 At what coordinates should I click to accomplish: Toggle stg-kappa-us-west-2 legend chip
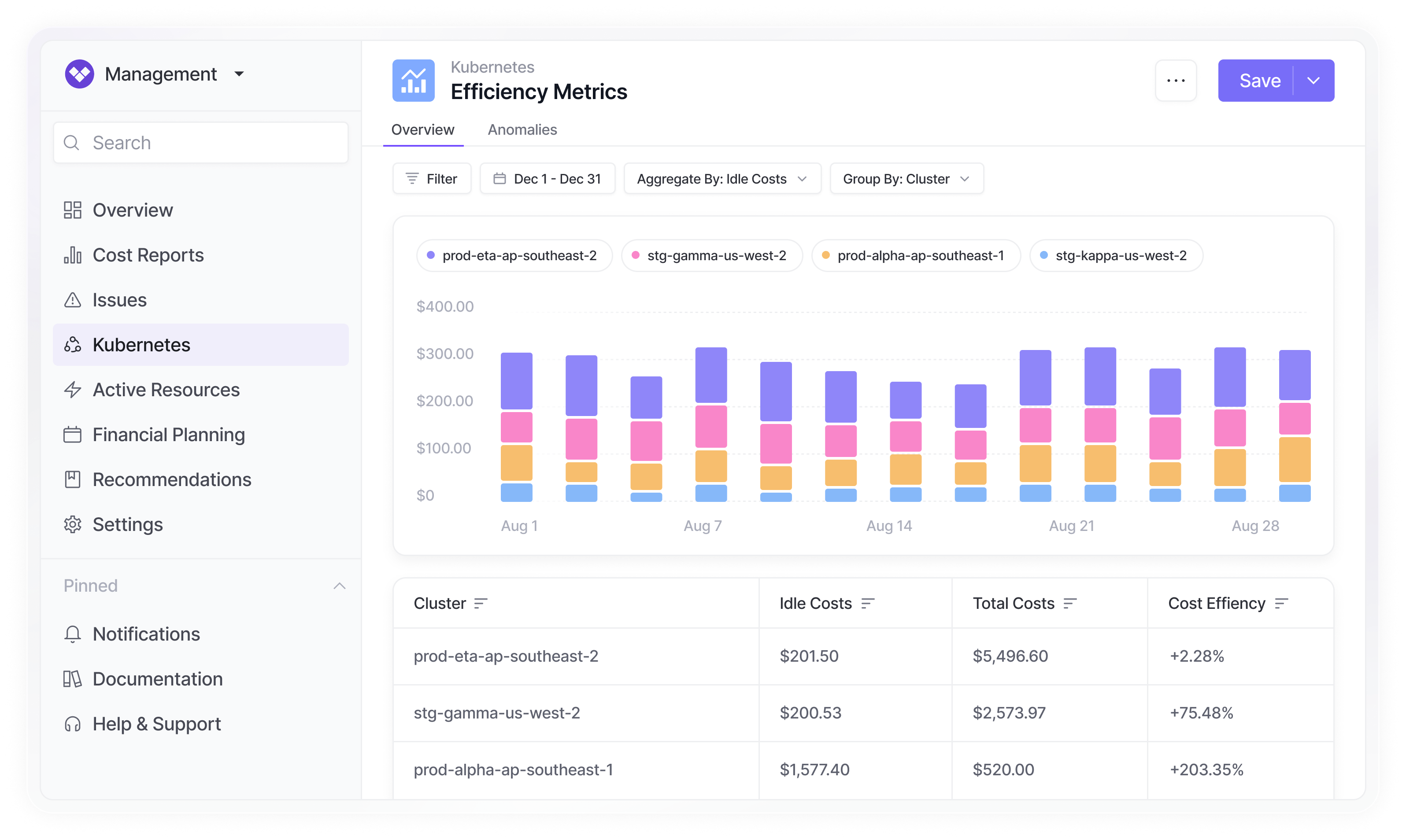point(1116,256)
